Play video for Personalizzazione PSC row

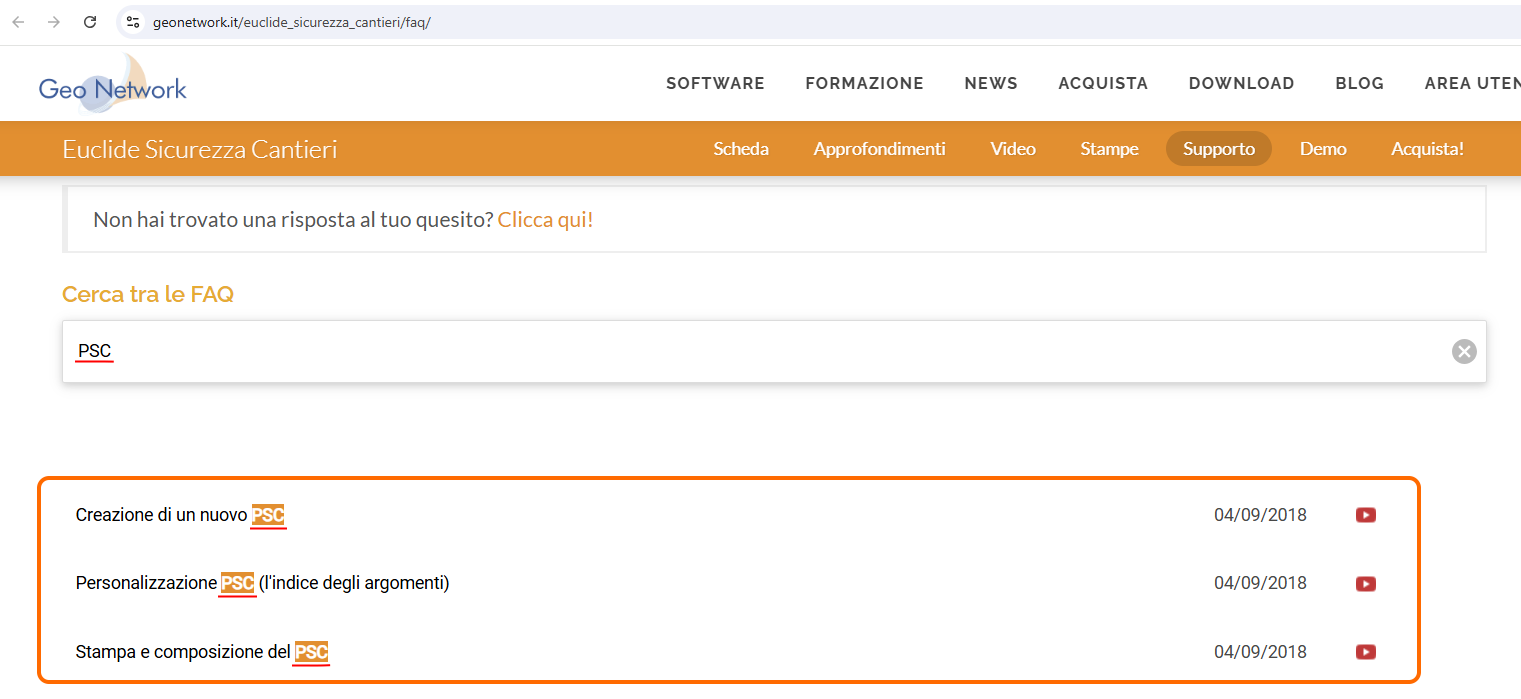1365,583
